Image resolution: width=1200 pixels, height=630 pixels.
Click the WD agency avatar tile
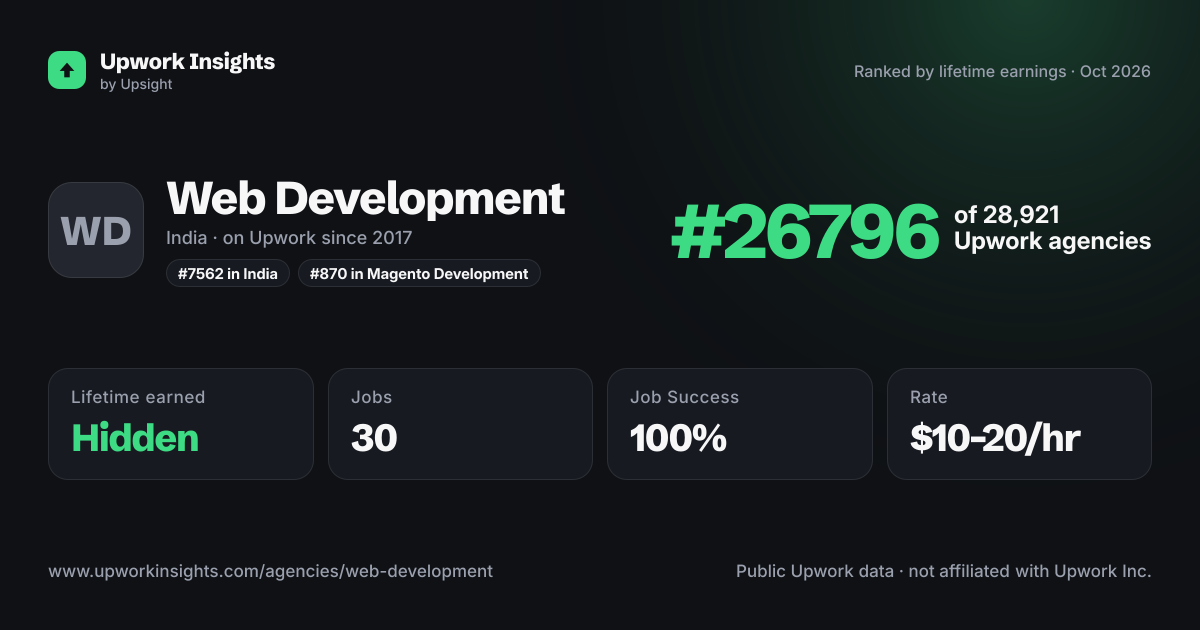tap(96, 230)
